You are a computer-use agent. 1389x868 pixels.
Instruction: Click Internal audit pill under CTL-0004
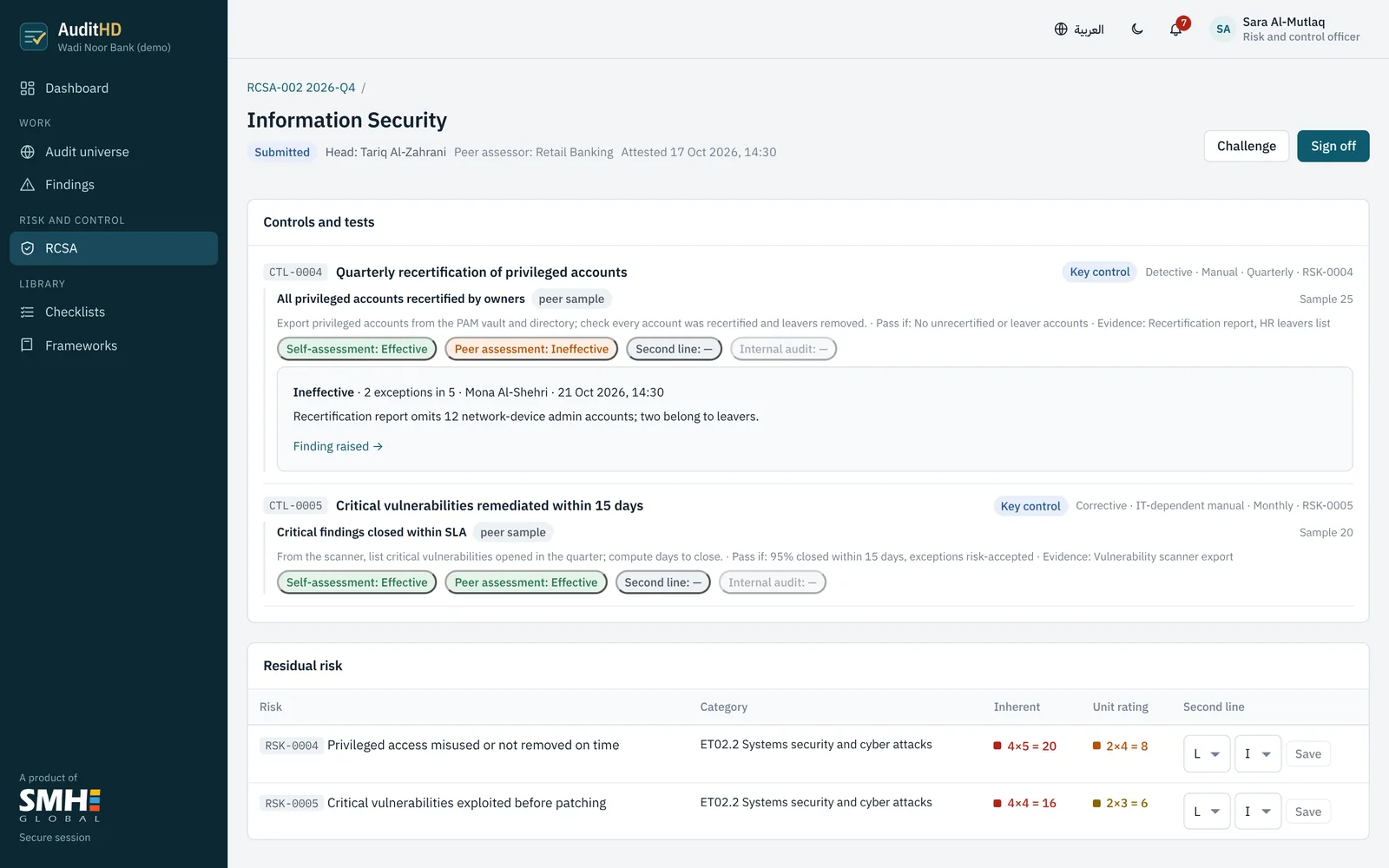(783, 349)
